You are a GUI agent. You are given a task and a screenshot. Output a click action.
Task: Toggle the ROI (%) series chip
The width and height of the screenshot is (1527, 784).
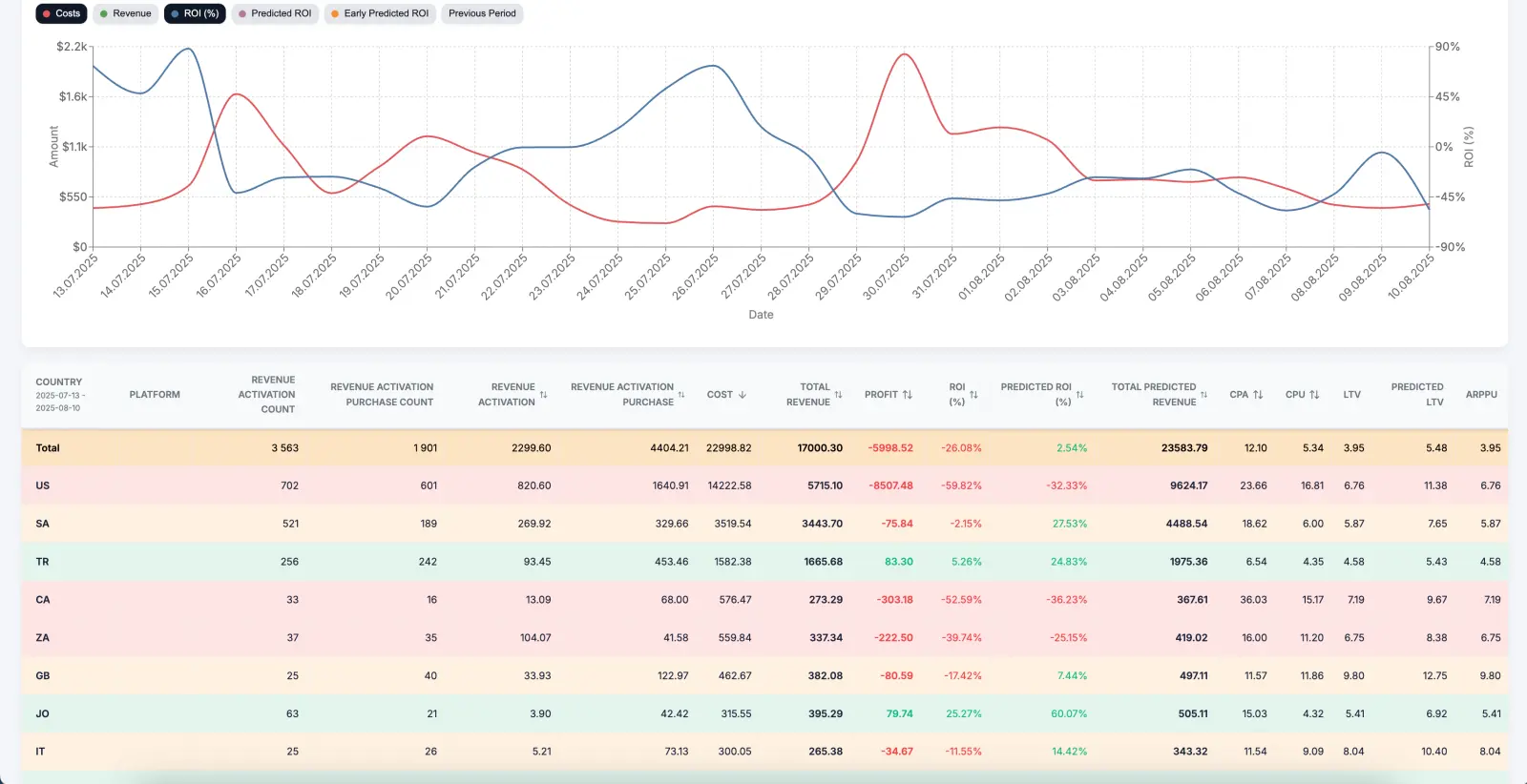tap(195, 13)
